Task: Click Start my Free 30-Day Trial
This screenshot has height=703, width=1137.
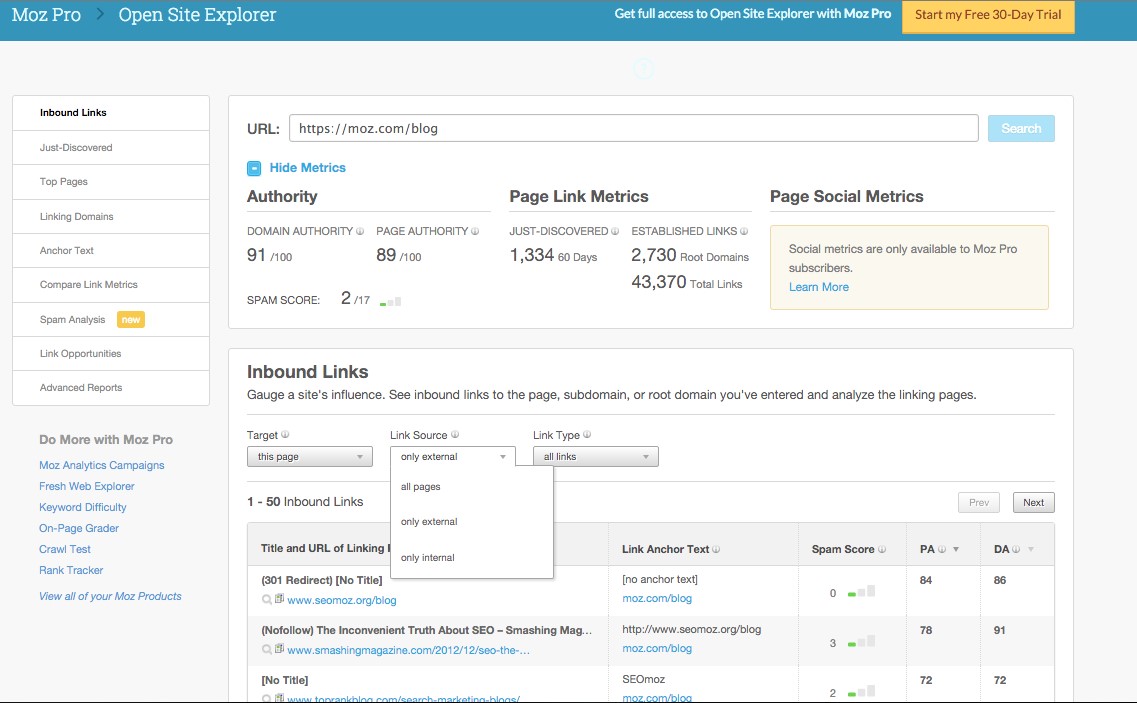Action: tap(988, 15)
